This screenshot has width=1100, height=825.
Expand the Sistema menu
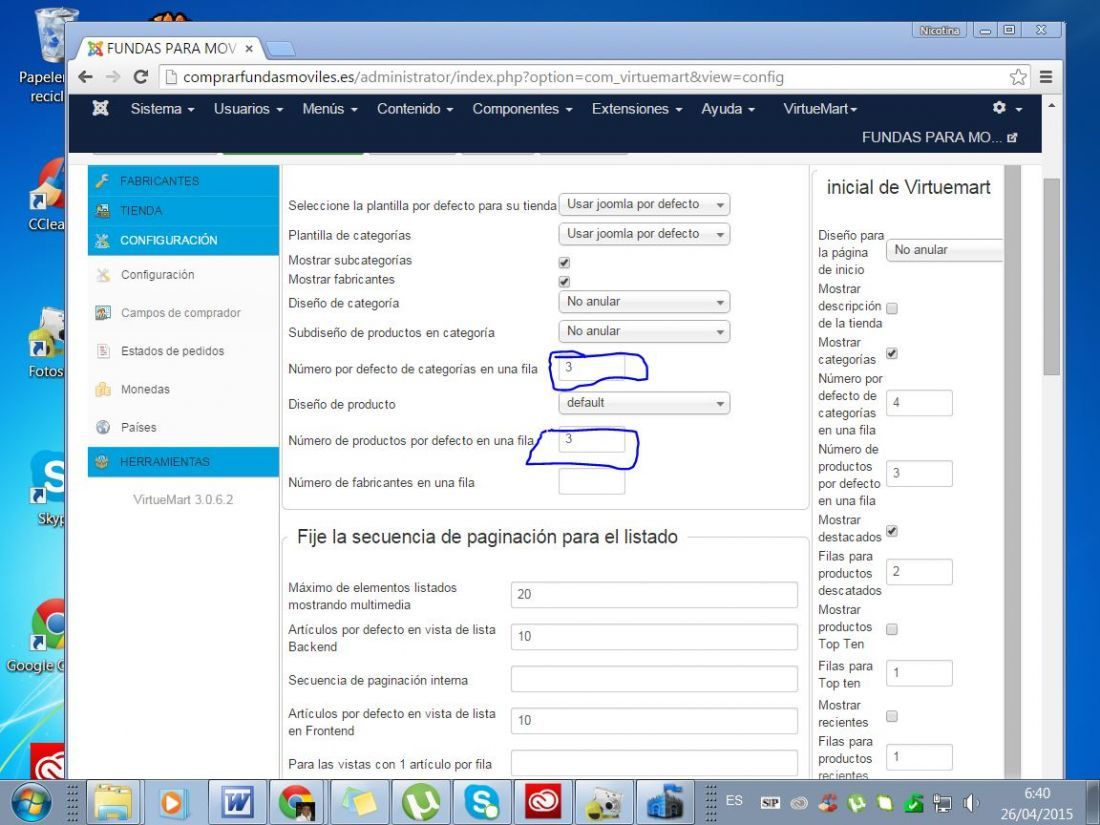pos(162,109)
